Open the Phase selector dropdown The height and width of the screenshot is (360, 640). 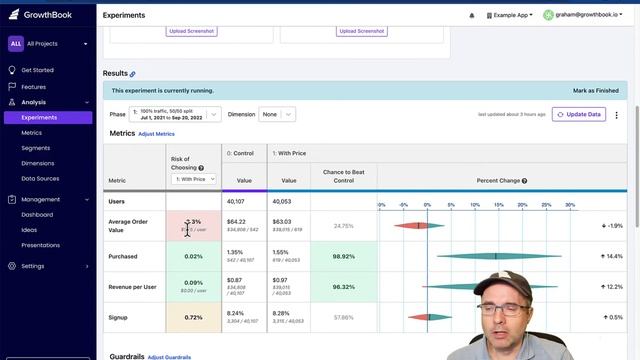[175, 114]
